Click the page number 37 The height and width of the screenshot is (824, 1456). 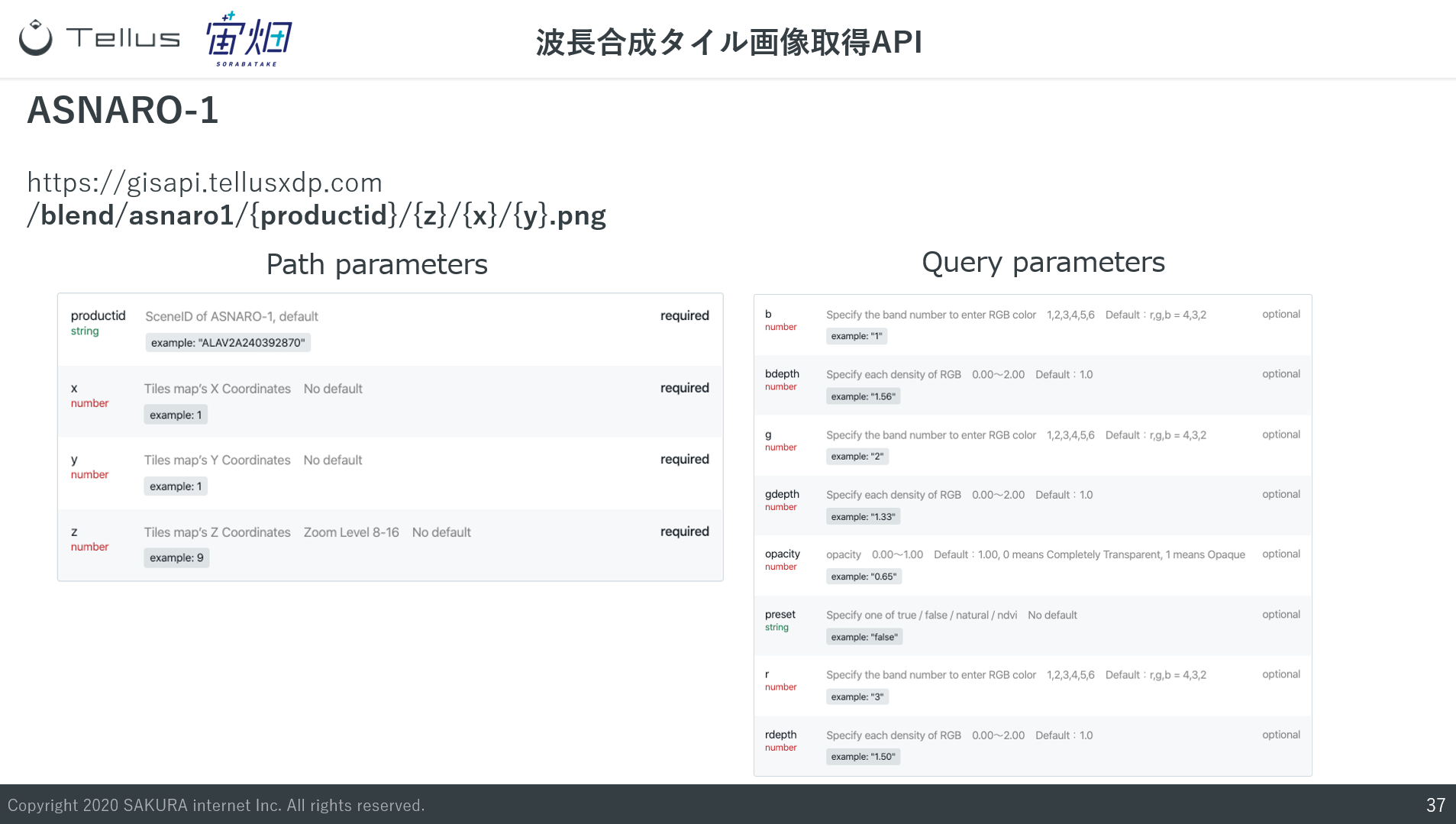(1435, 805)
